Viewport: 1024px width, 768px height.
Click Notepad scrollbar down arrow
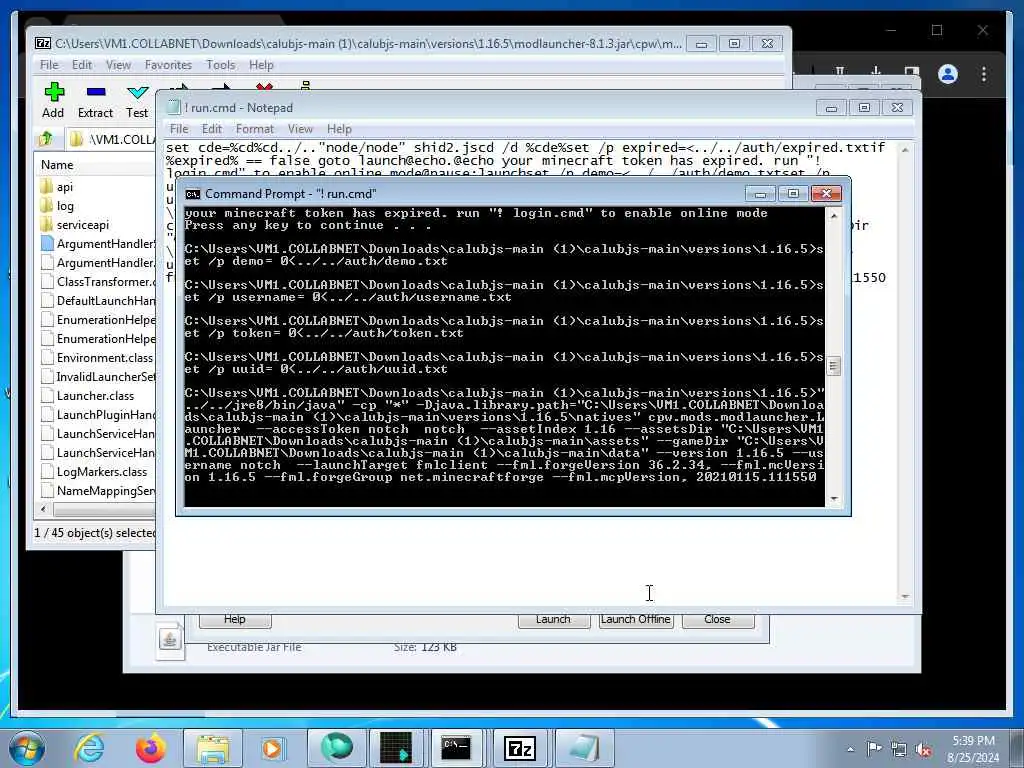pyautogui.click(x=904, y=596)
